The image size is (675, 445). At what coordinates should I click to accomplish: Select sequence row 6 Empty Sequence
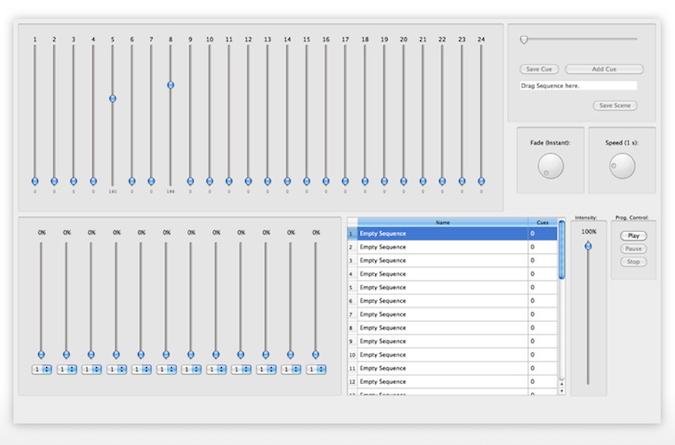(452, 301)
